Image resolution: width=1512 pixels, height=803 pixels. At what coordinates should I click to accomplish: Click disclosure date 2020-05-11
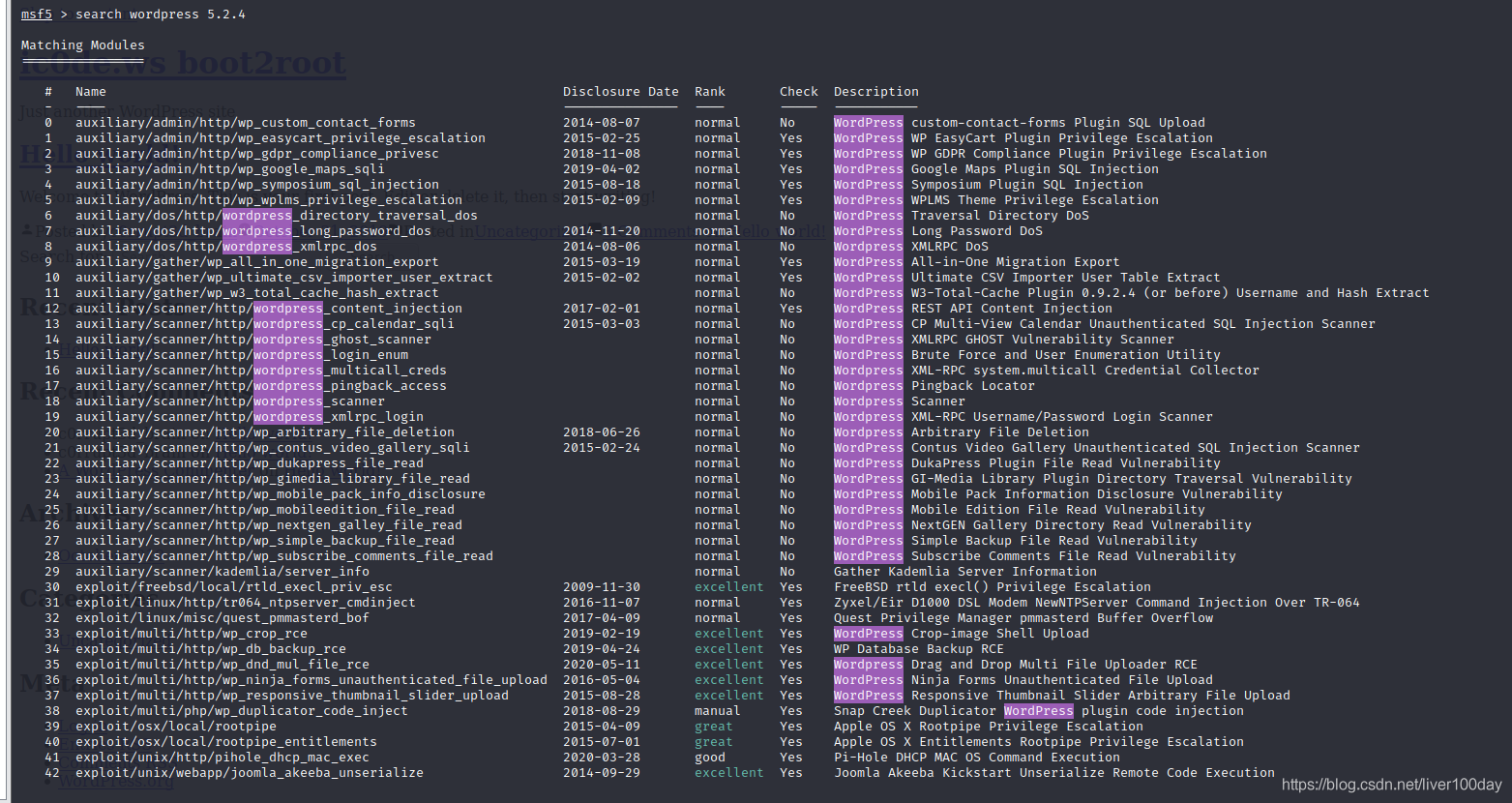coord(602,665)
